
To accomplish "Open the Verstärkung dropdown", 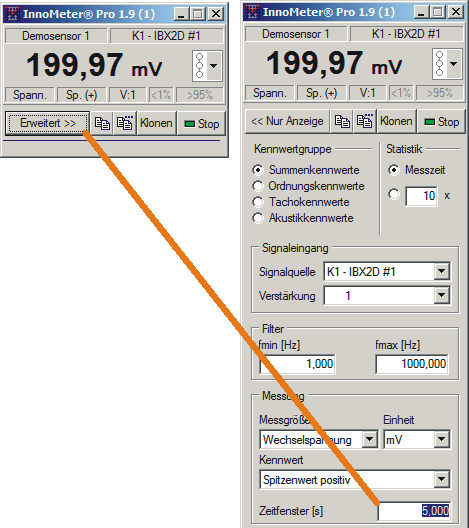I will 442,296.
